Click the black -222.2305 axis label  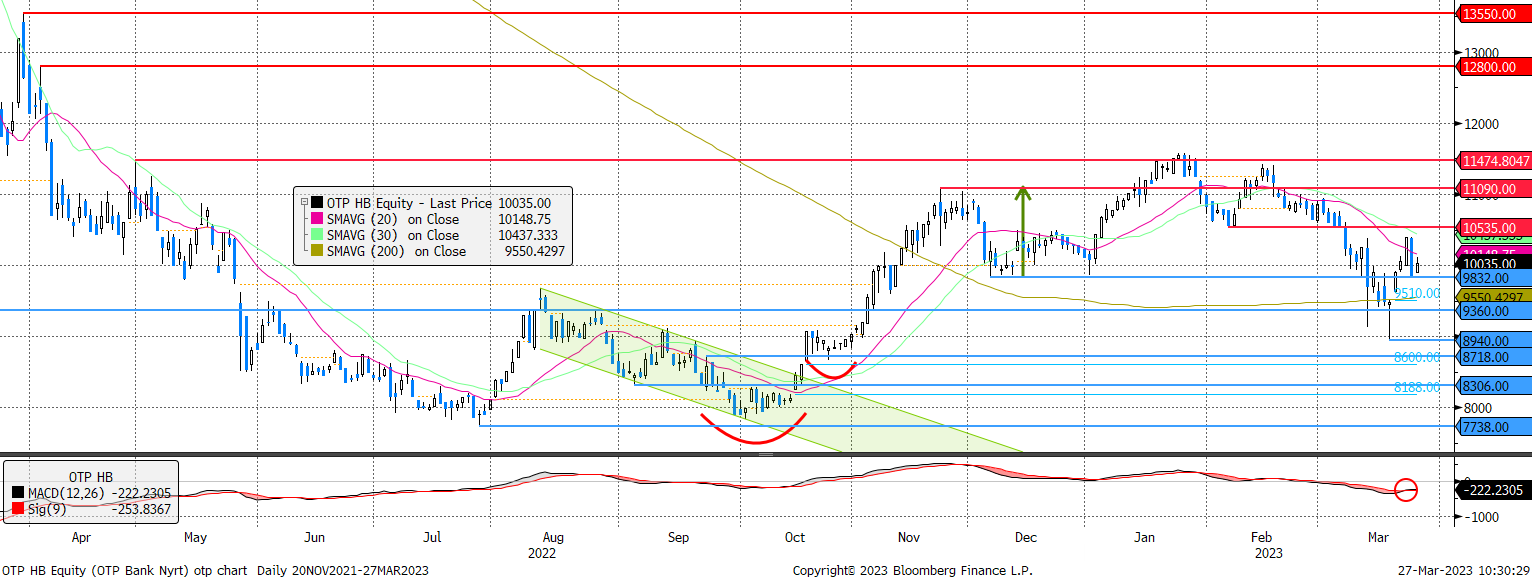[1494, 491]
